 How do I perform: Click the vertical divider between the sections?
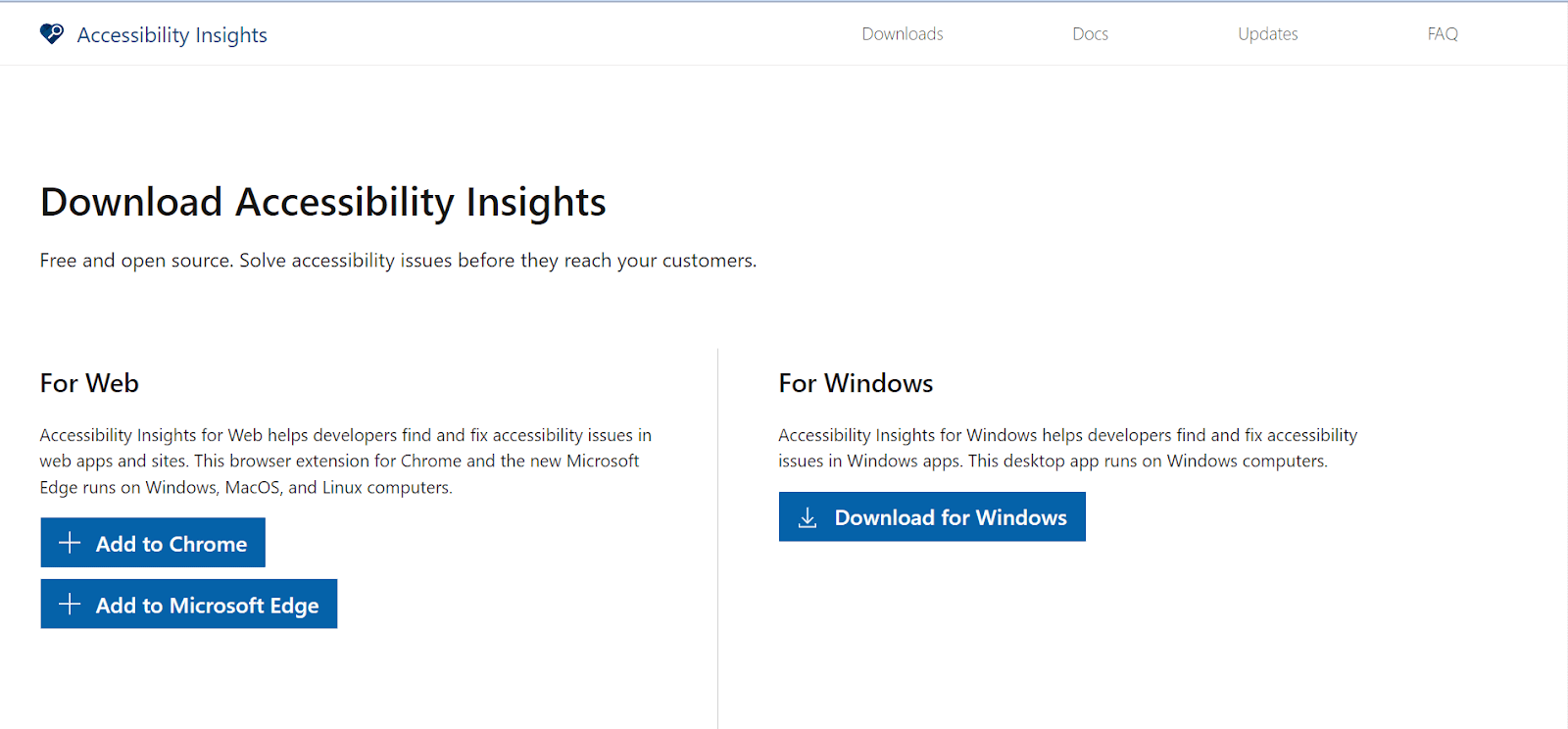pos(717,539)
